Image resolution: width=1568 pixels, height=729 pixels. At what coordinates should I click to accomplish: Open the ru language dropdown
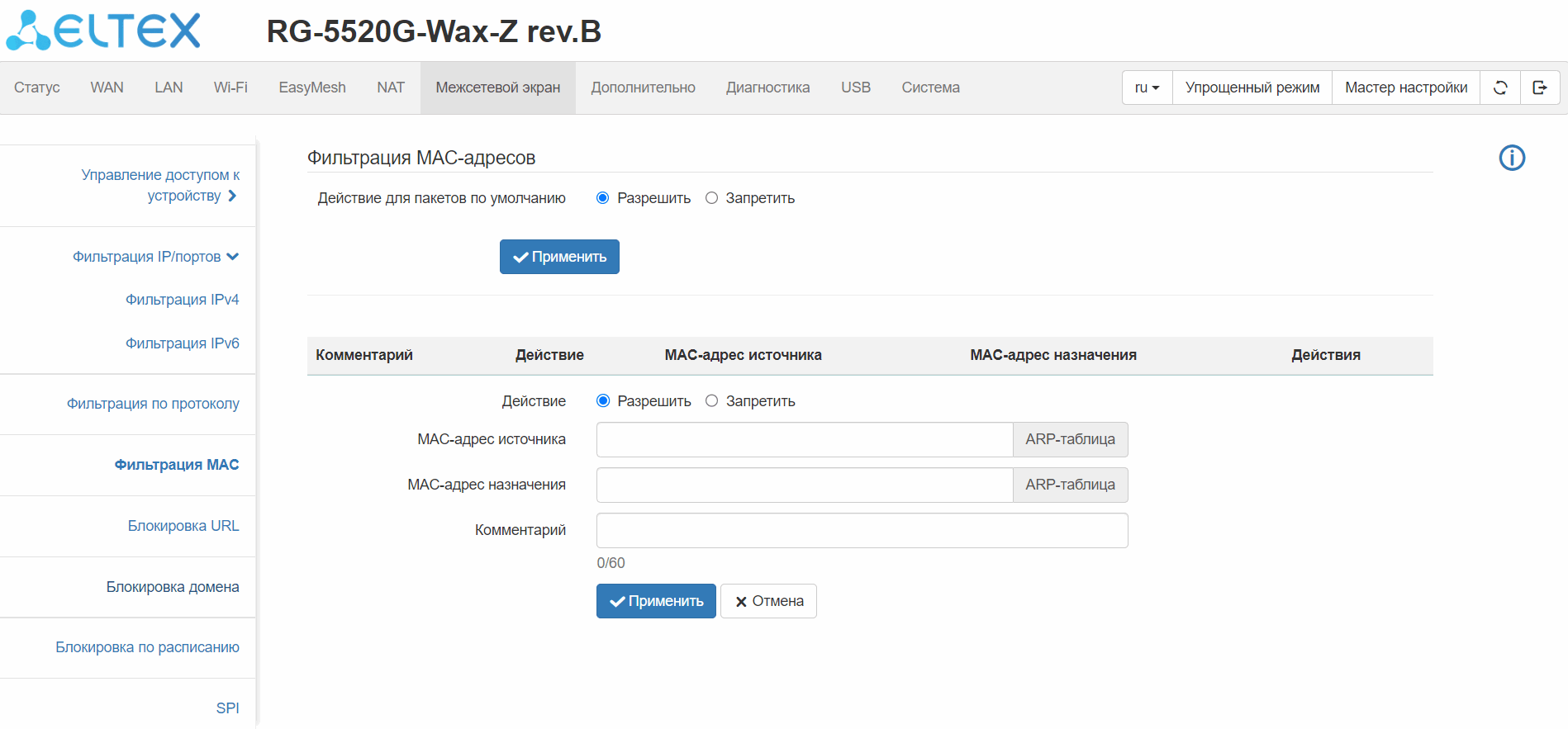click(1147, 88)
